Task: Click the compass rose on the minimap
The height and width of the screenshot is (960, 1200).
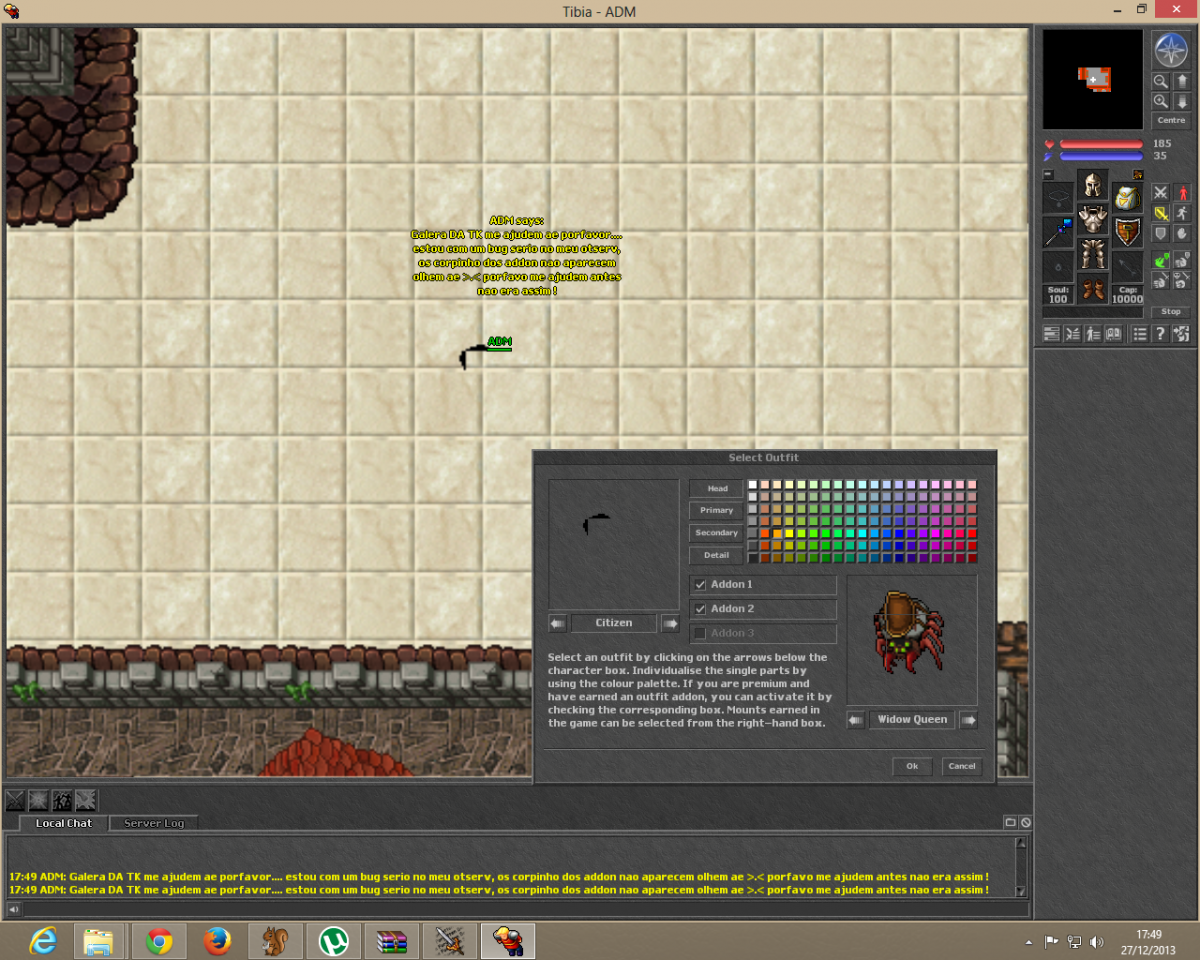Action: click(x=1171, y=49)
